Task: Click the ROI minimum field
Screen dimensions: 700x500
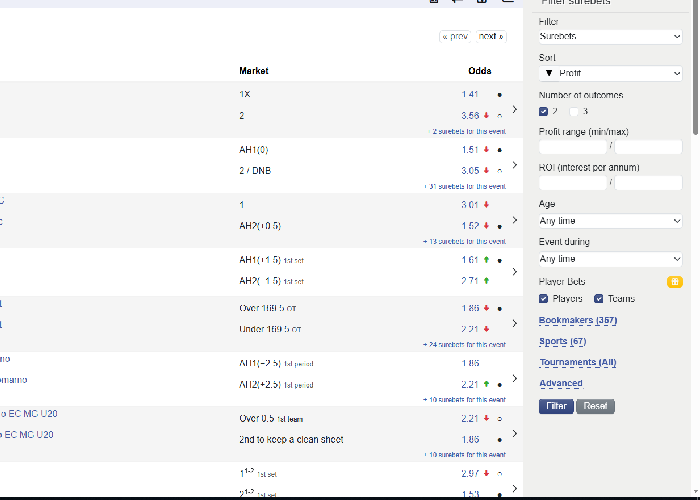Action: (573, 183)
